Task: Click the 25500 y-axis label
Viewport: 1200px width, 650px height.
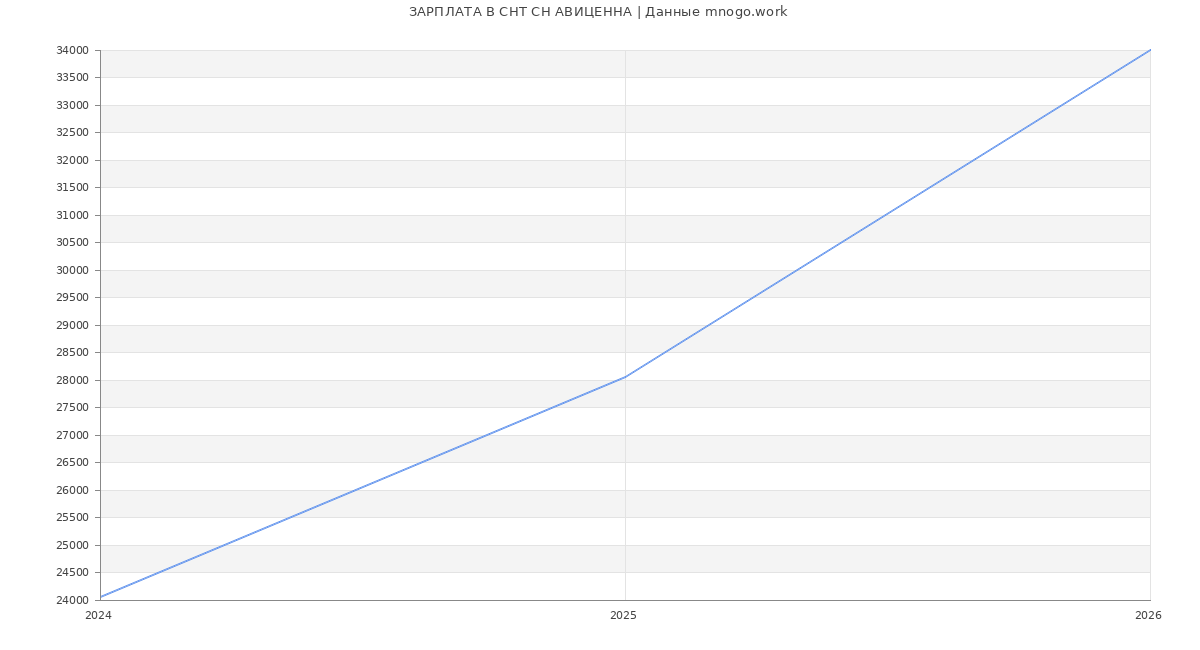Action: [x=72, y=518]
